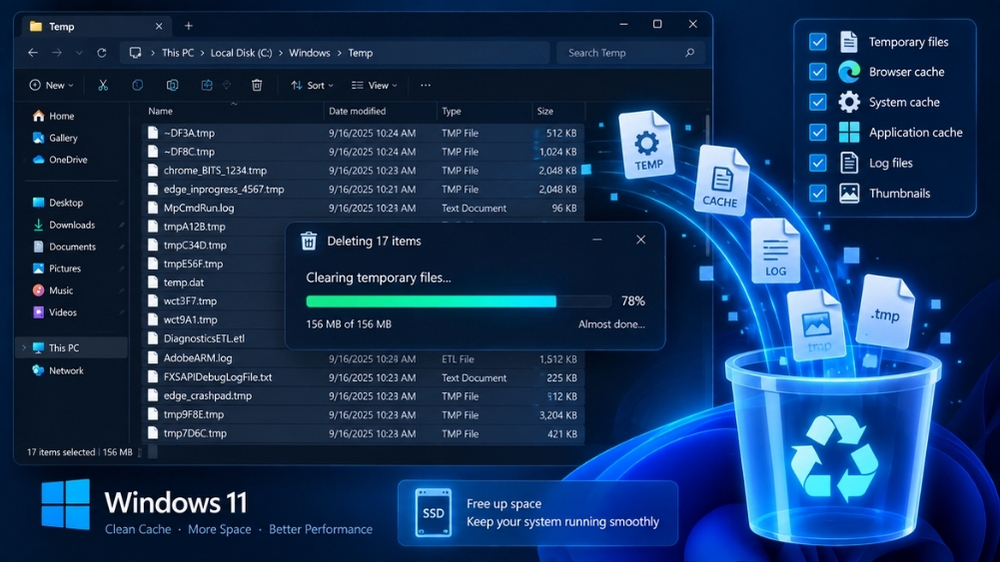Close the Deleting 17 items dialog
This screenshot has height=562, width=1000.
click(x=641, y=240)
